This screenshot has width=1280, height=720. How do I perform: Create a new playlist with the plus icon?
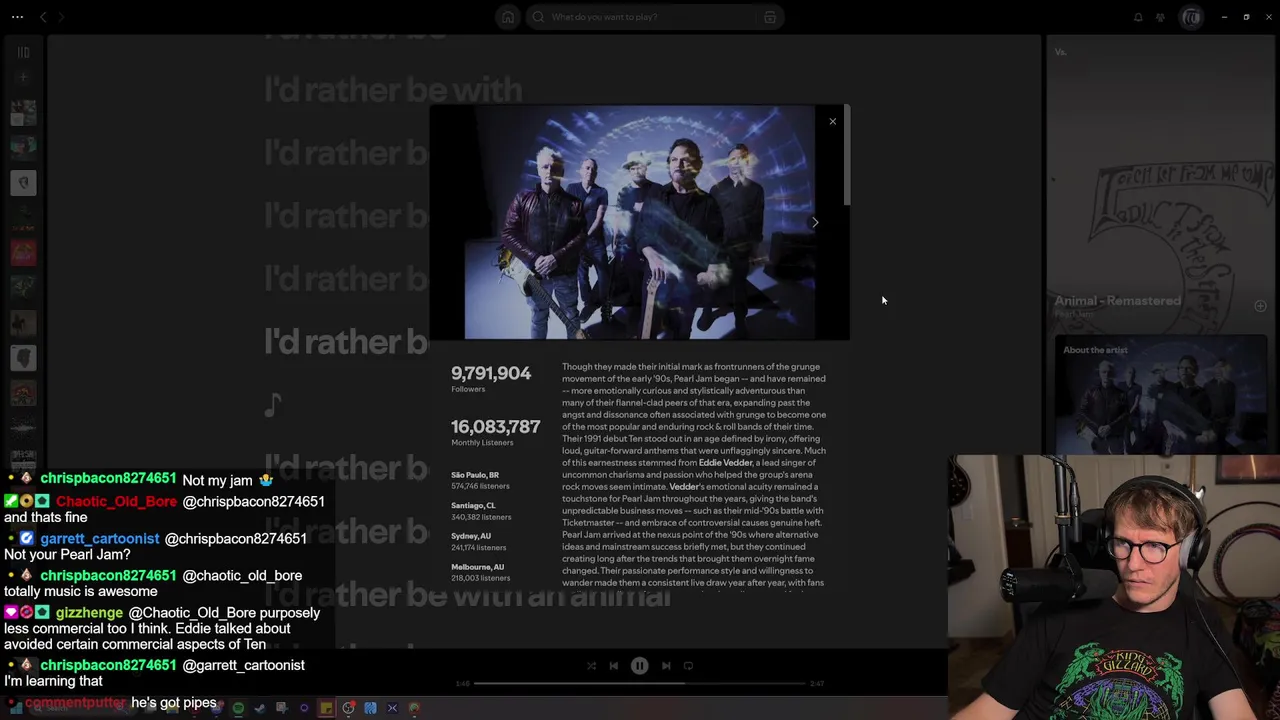[23, 77]
